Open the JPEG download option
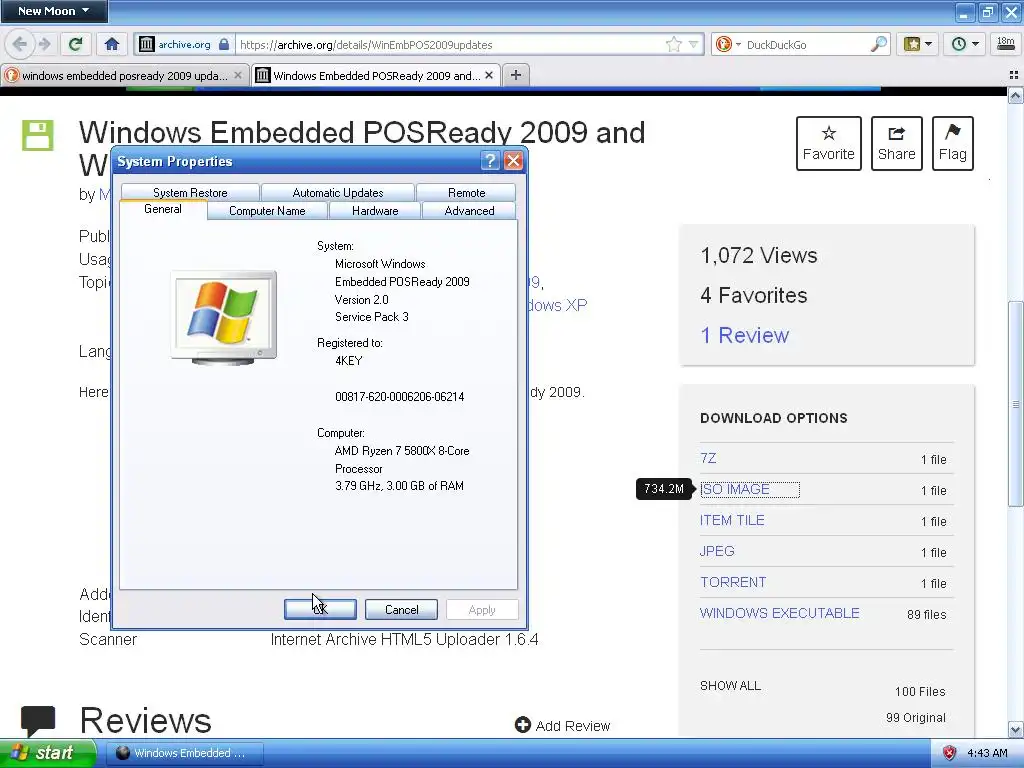The width and height of the screenshot is (1024, 768). point(717,551)
